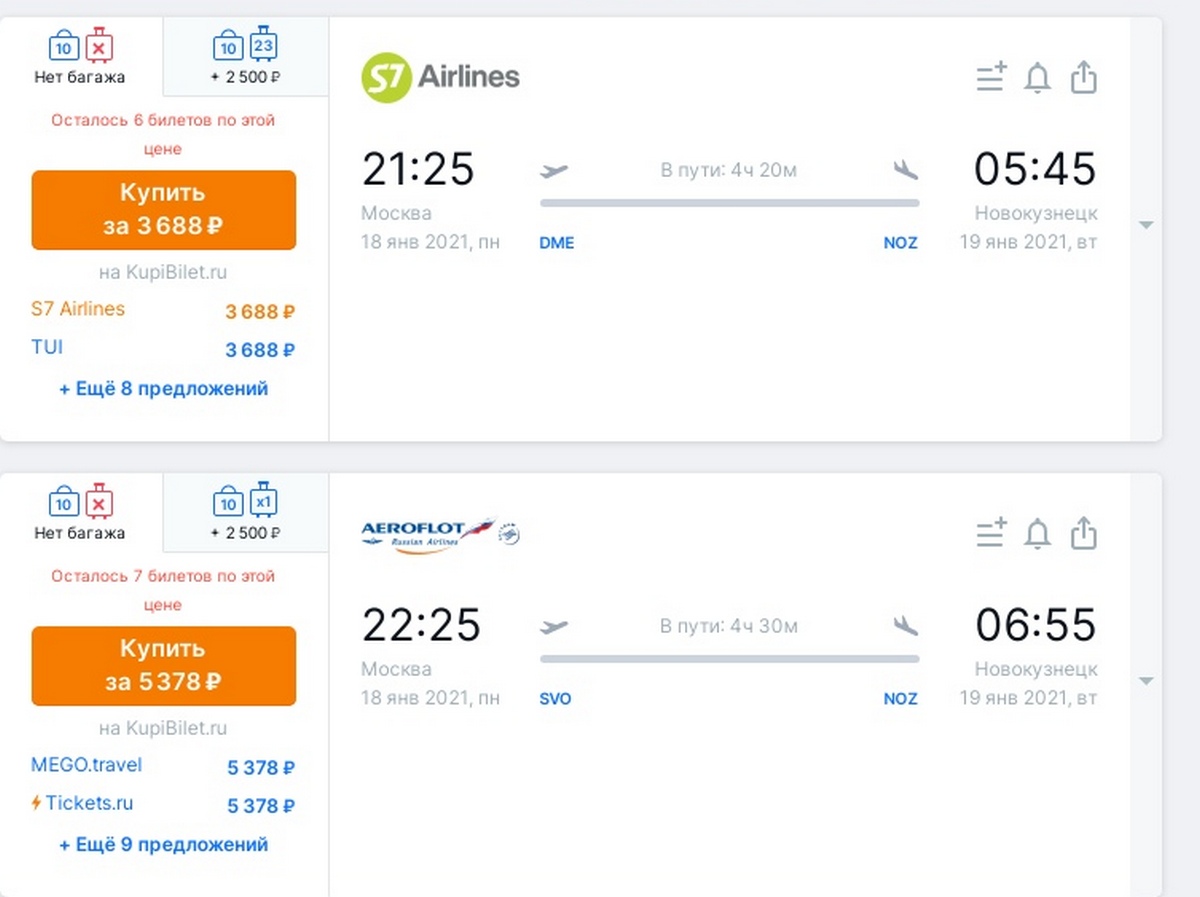Expand S7 flight details arrow
The width and height of the screenshot is (1200, 897).
pos(1146,226)
